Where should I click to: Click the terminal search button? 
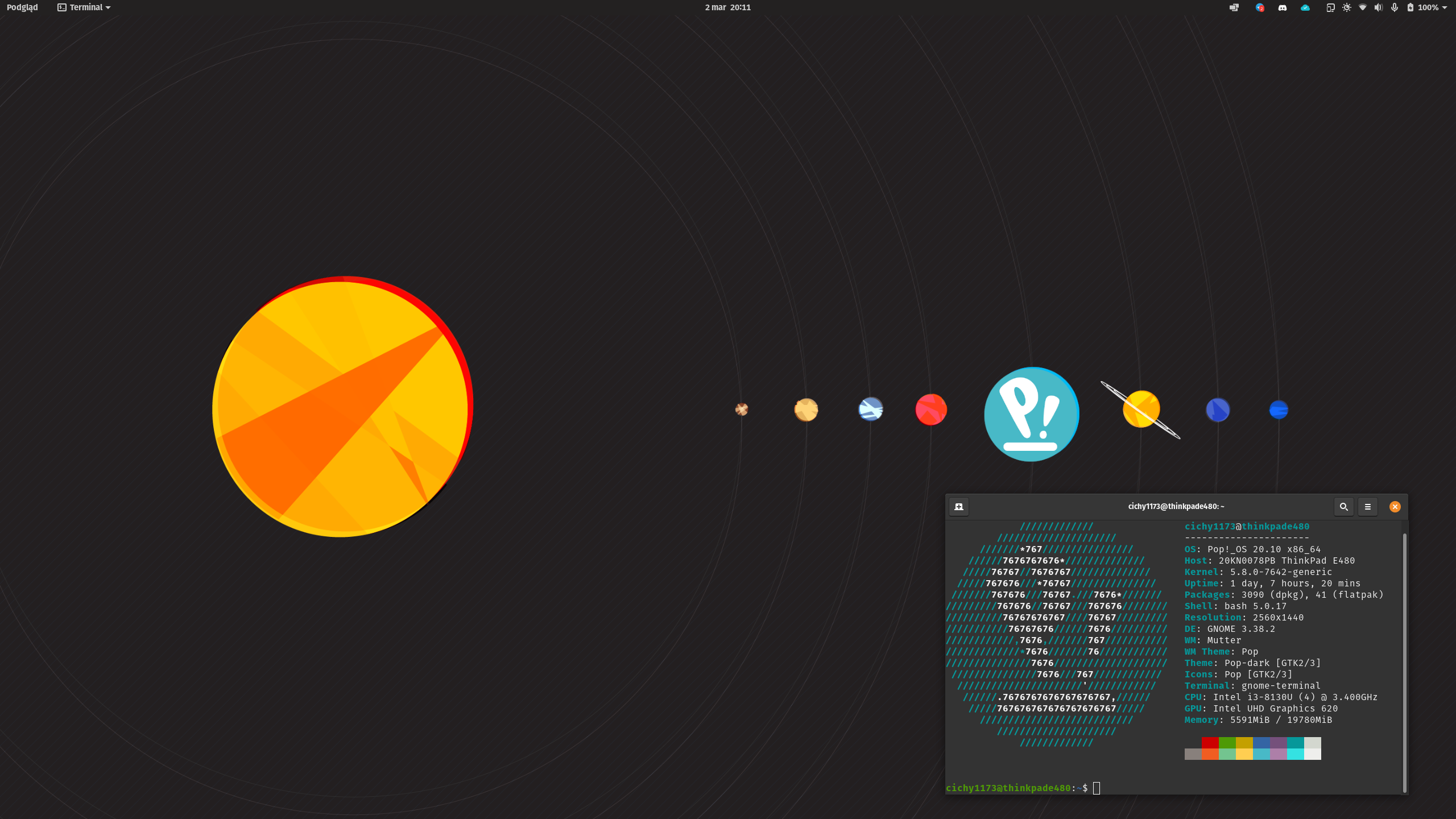click(x=1343, y=506)
